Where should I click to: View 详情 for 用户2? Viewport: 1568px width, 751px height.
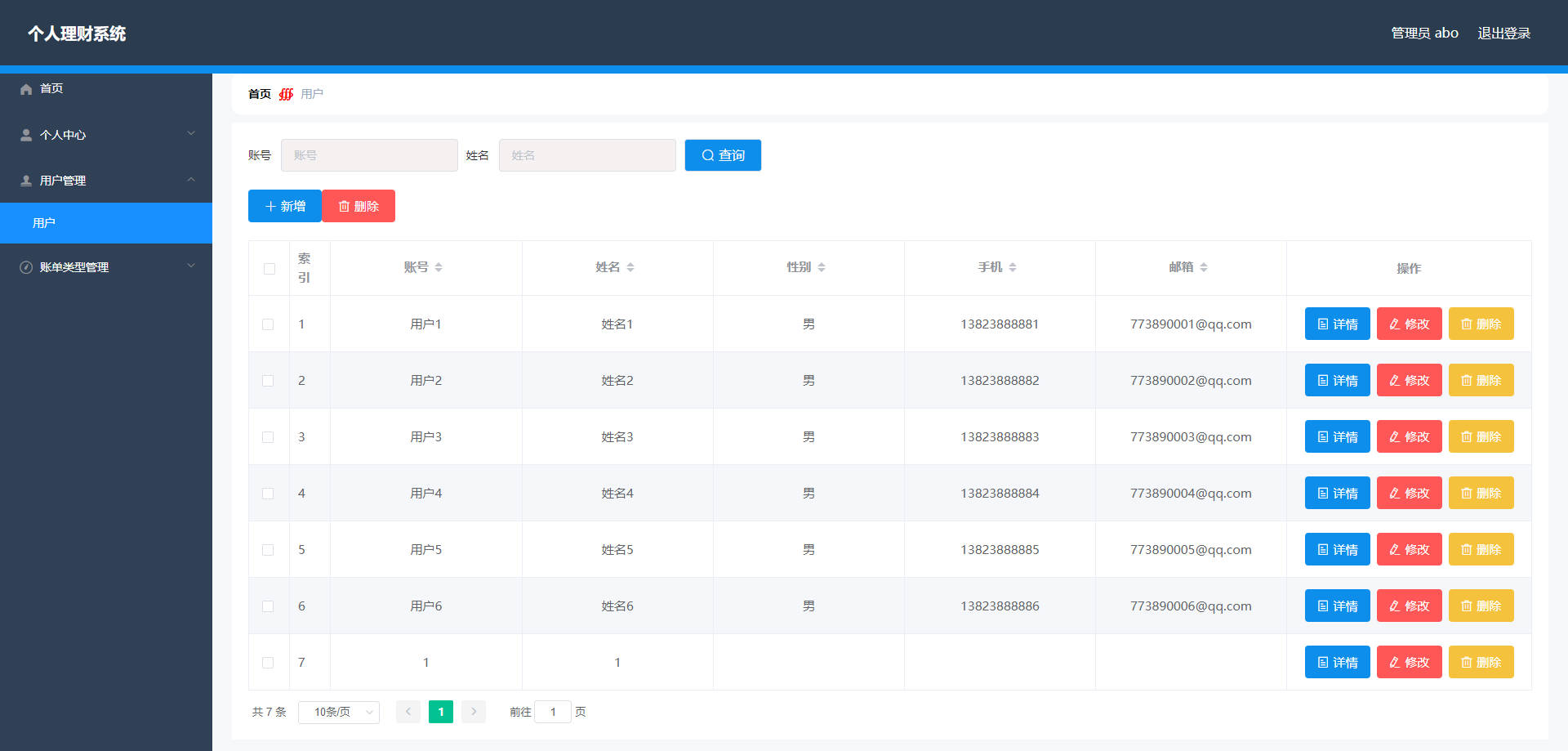[x=1338, y=380]
